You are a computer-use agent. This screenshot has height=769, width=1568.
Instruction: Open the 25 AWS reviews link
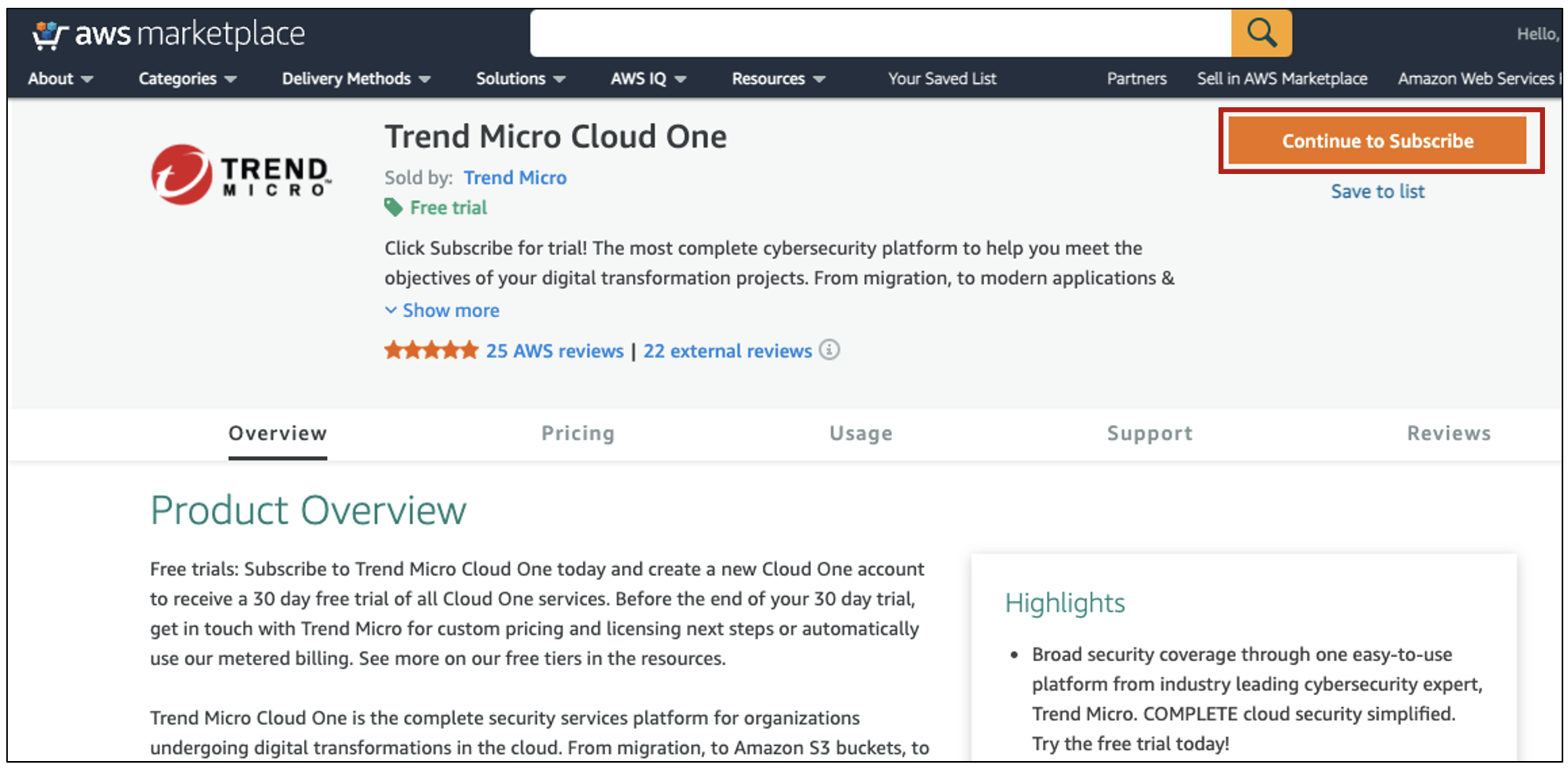[x=554, y=351]
